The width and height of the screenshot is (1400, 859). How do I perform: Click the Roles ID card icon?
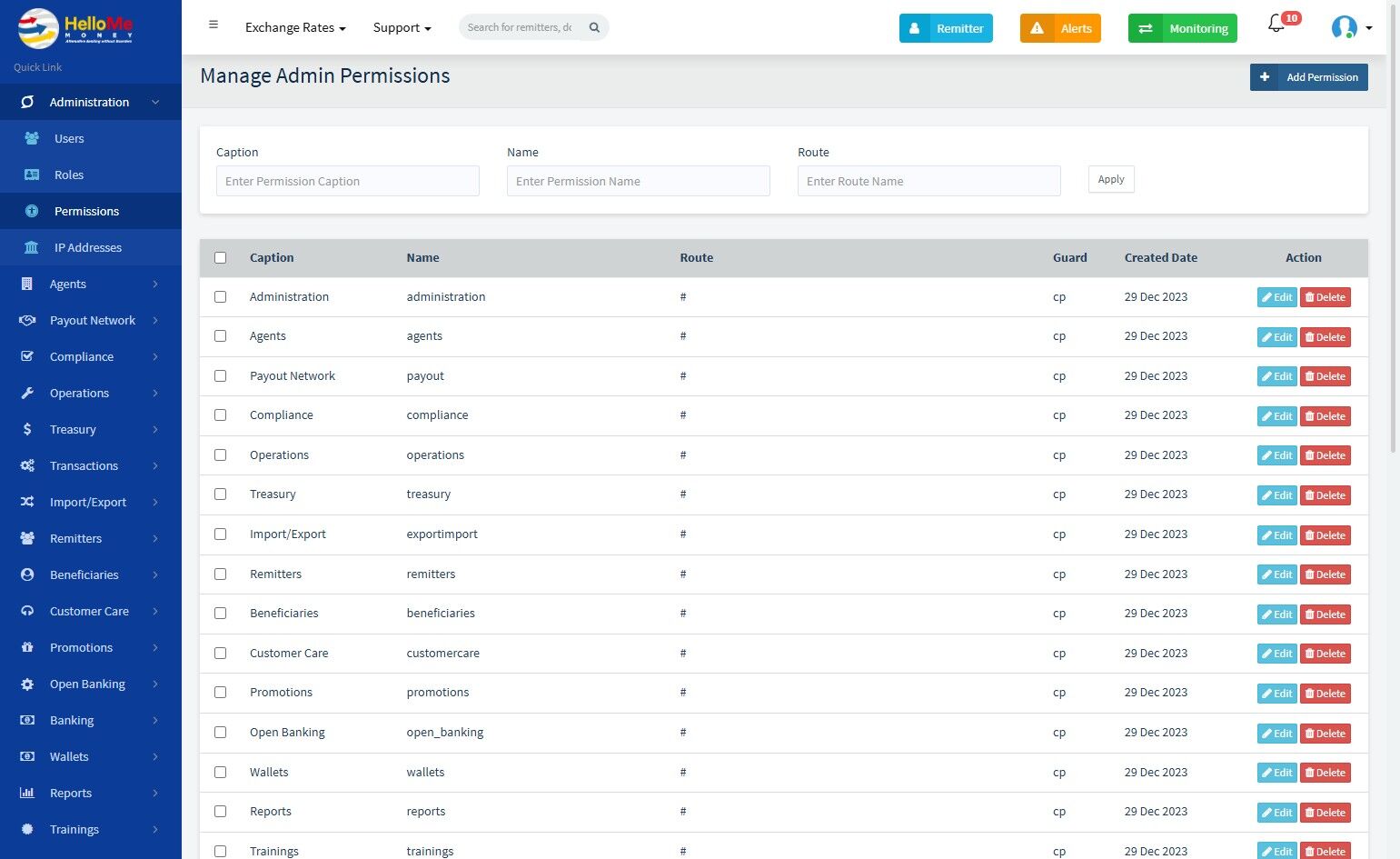[x=32, y=175]
